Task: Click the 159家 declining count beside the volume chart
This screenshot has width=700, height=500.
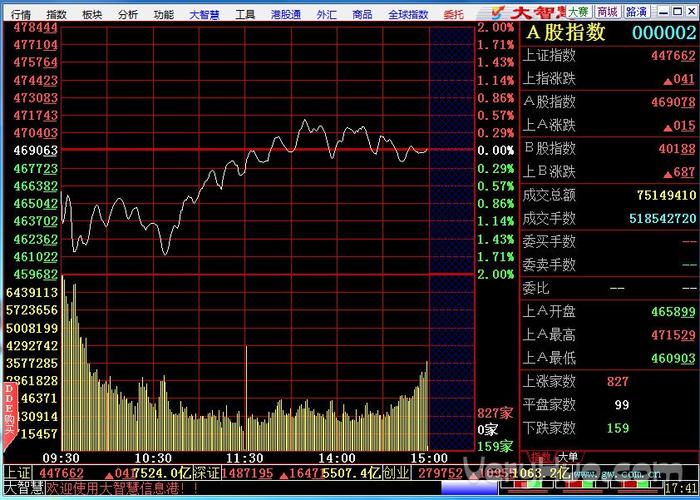Action: coord(495,446)
